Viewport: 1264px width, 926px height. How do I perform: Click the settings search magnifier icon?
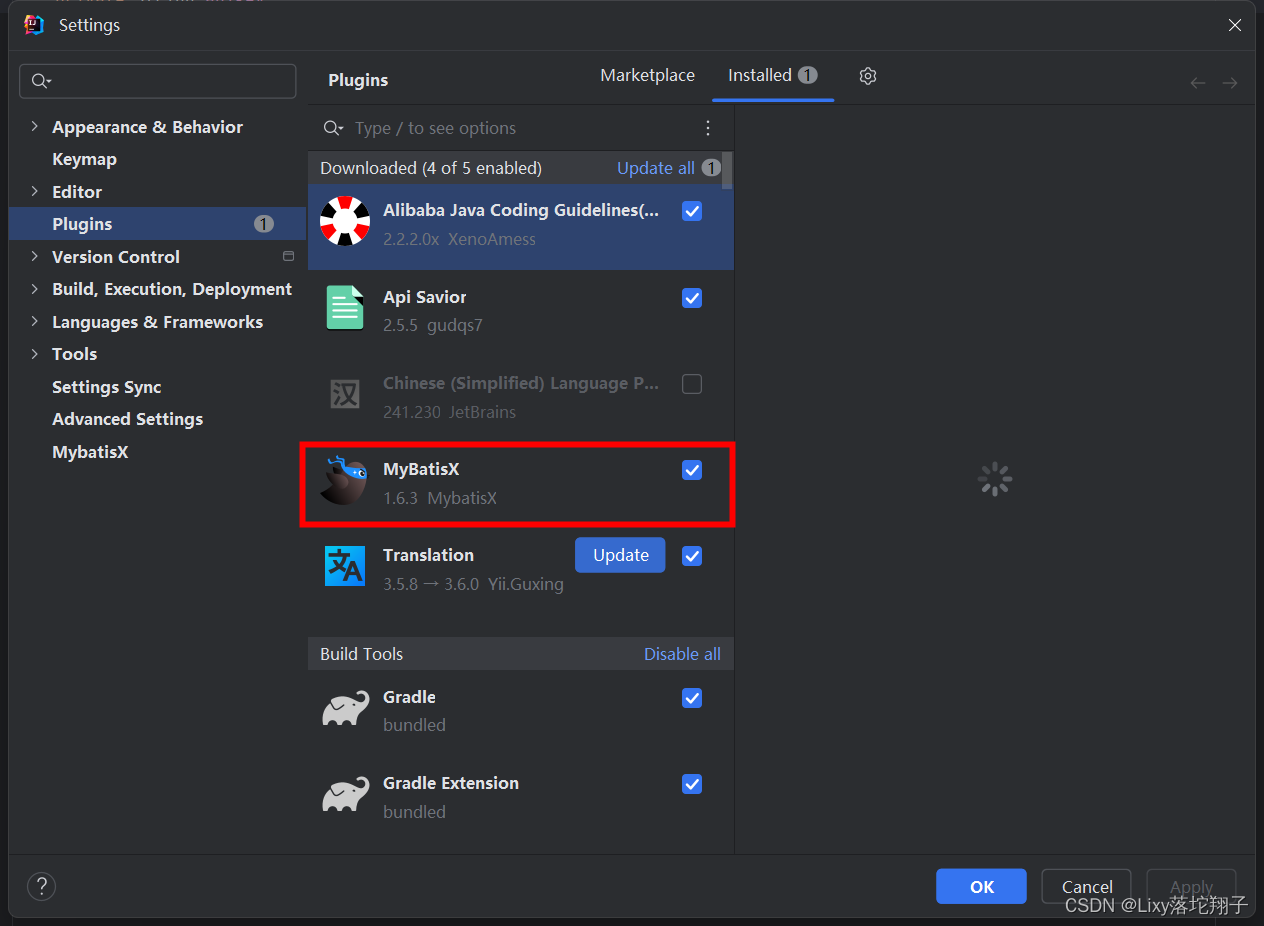coord(41,81)
